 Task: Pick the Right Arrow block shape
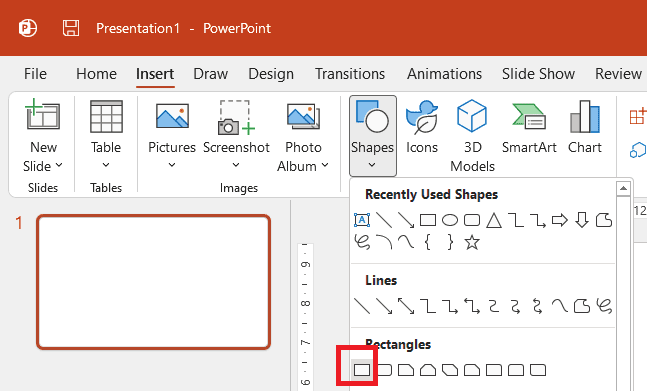click(560, 220)
